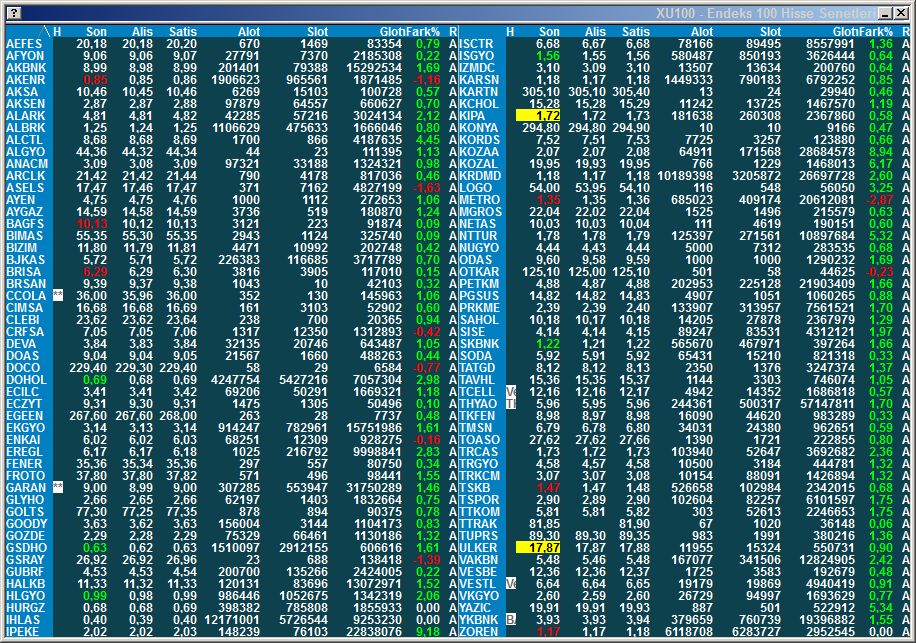Select the yellow-highlighted KIPA price 1,72
The height and width of the screenshot is (643, 916).
(538, 116)
